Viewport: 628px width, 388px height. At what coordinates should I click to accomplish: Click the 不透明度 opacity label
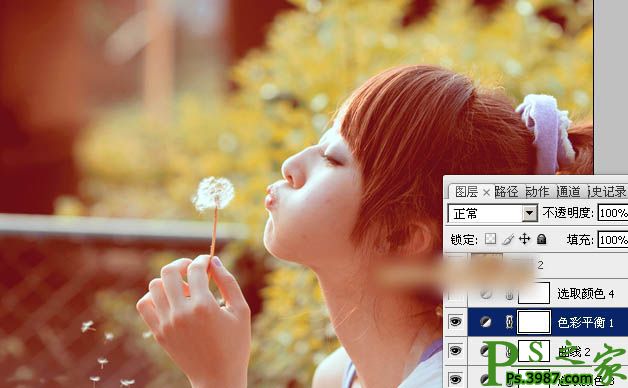[x=568, y=213]
